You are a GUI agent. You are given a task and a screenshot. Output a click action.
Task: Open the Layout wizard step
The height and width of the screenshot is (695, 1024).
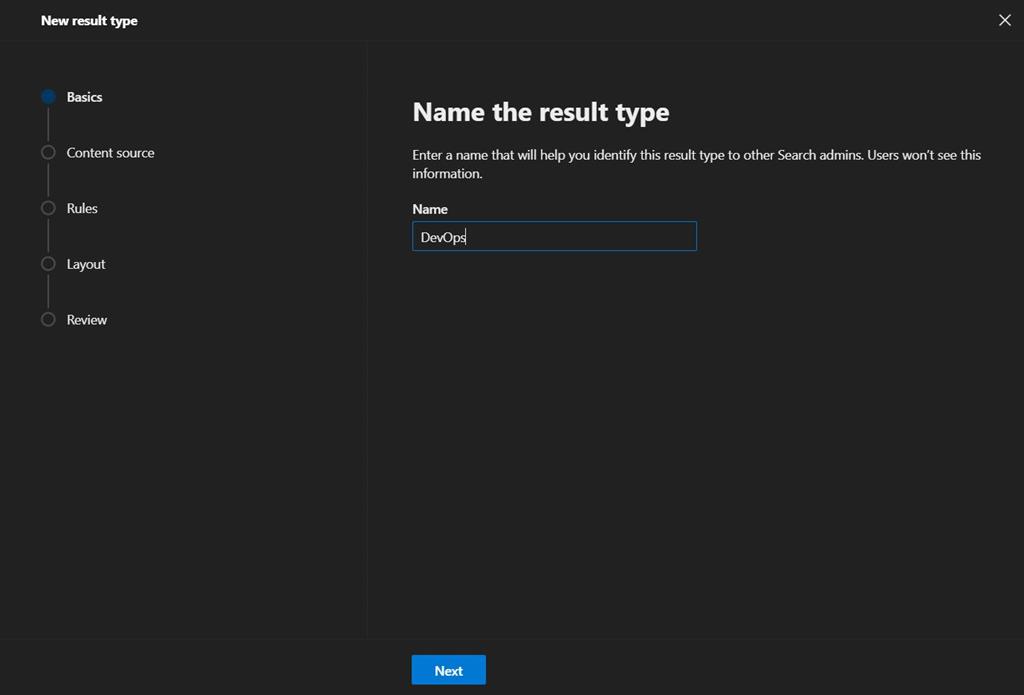pos(85,264)
